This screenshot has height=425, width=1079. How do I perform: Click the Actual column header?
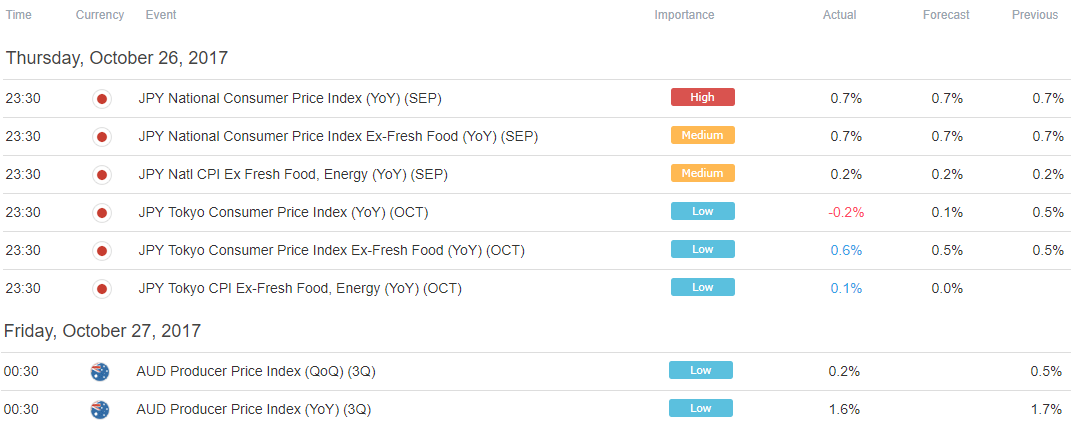pos(840,14)
